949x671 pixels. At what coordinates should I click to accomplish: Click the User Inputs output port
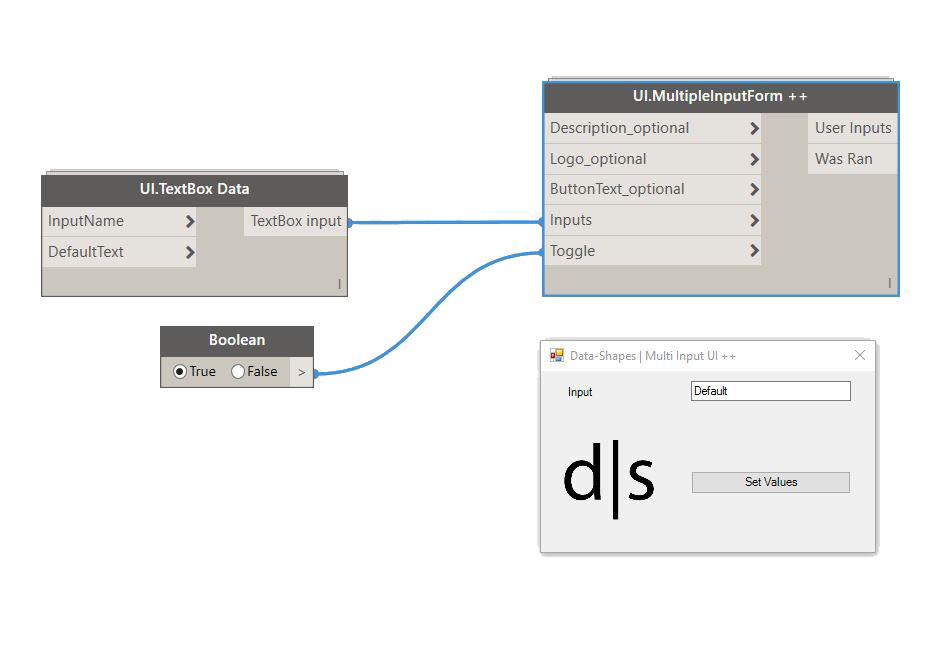pyautogui.click(x=852, y=128)
